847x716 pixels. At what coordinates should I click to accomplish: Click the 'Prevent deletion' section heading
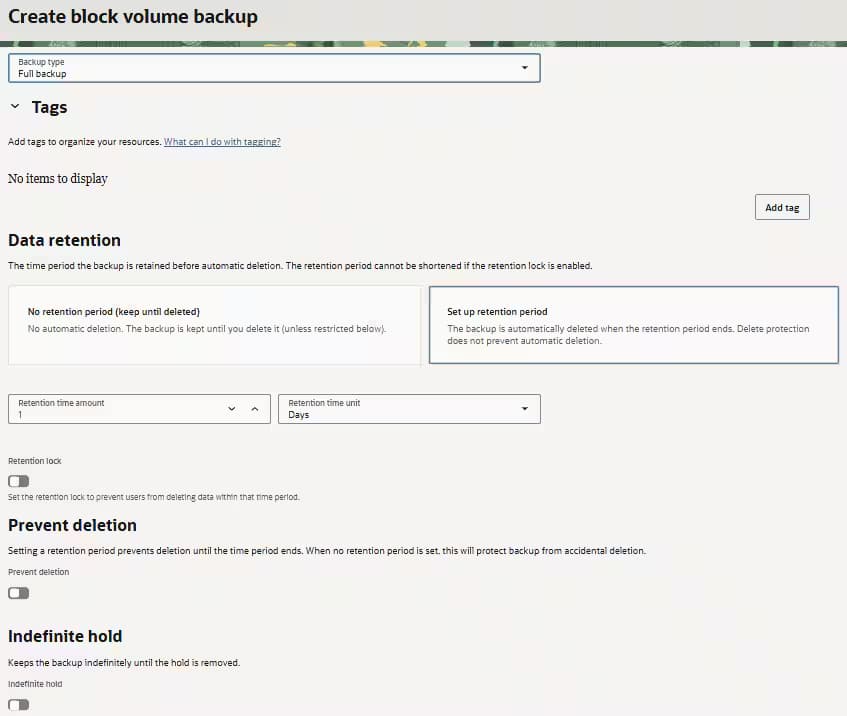point(72,525)
